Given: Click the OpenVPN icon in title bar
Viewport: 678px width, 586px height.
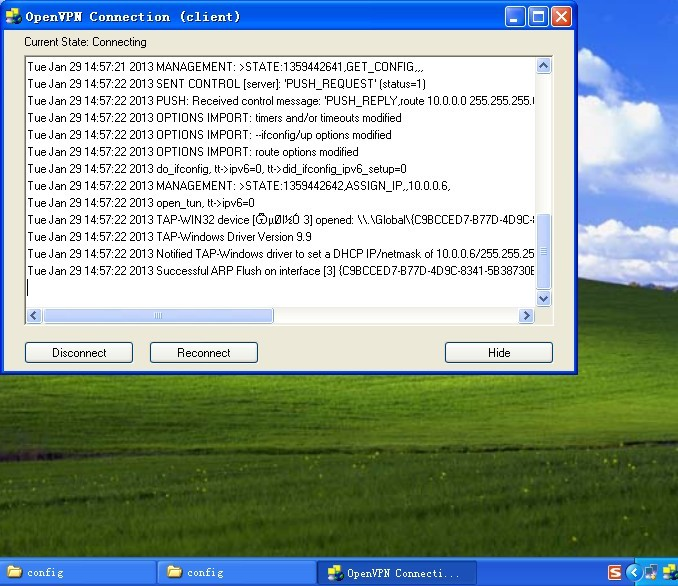Looking at the screenshot, I should (x=14, y=16).
